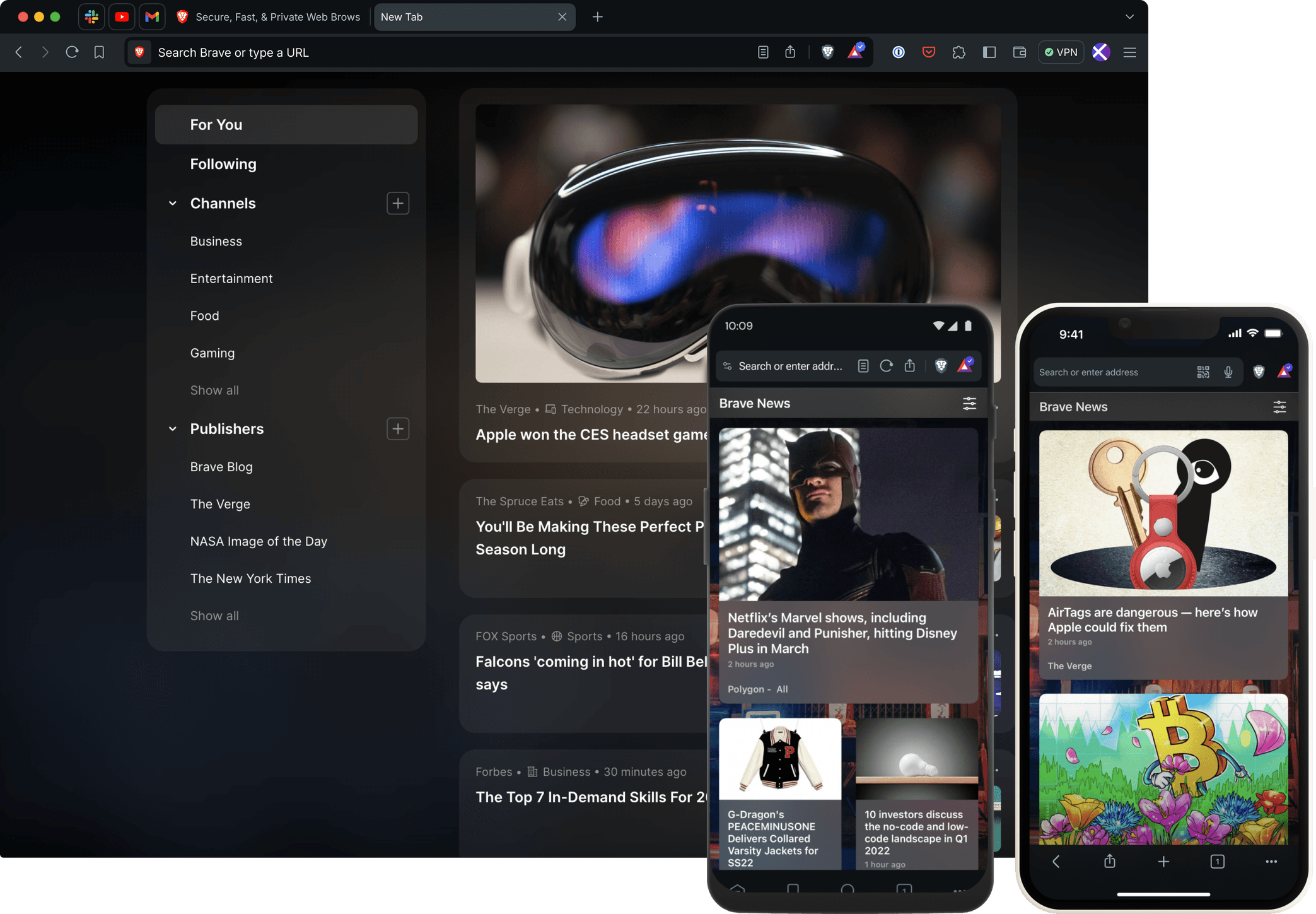
Task: Tap microphone voice search icon on iPhone
Action: [1228, 372]
